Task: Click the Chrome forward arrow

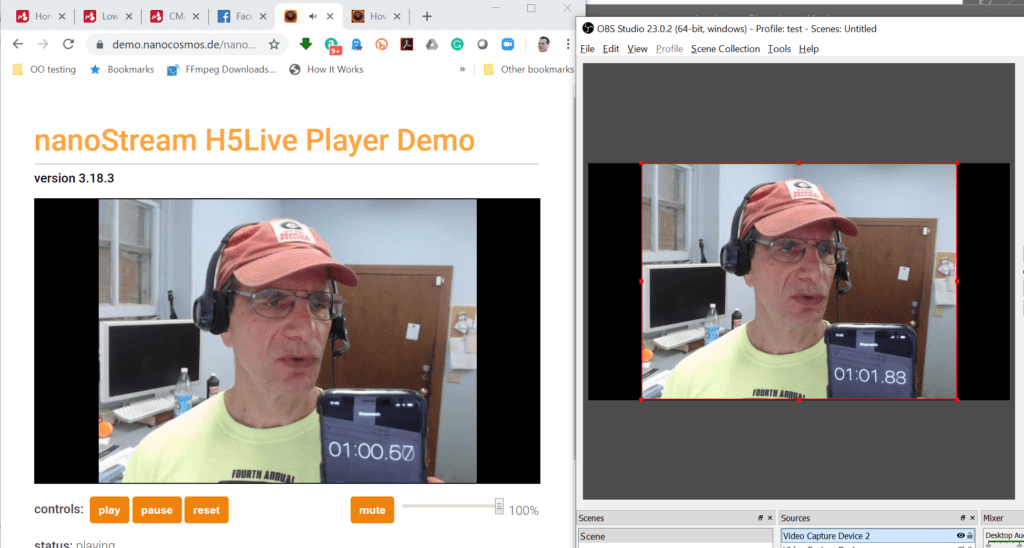Action: click(43, 44)
